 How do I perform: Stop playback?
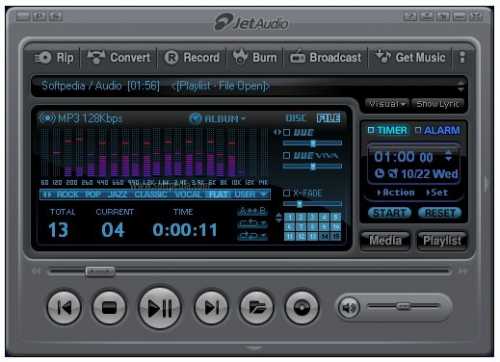click(x=109, y=307)
